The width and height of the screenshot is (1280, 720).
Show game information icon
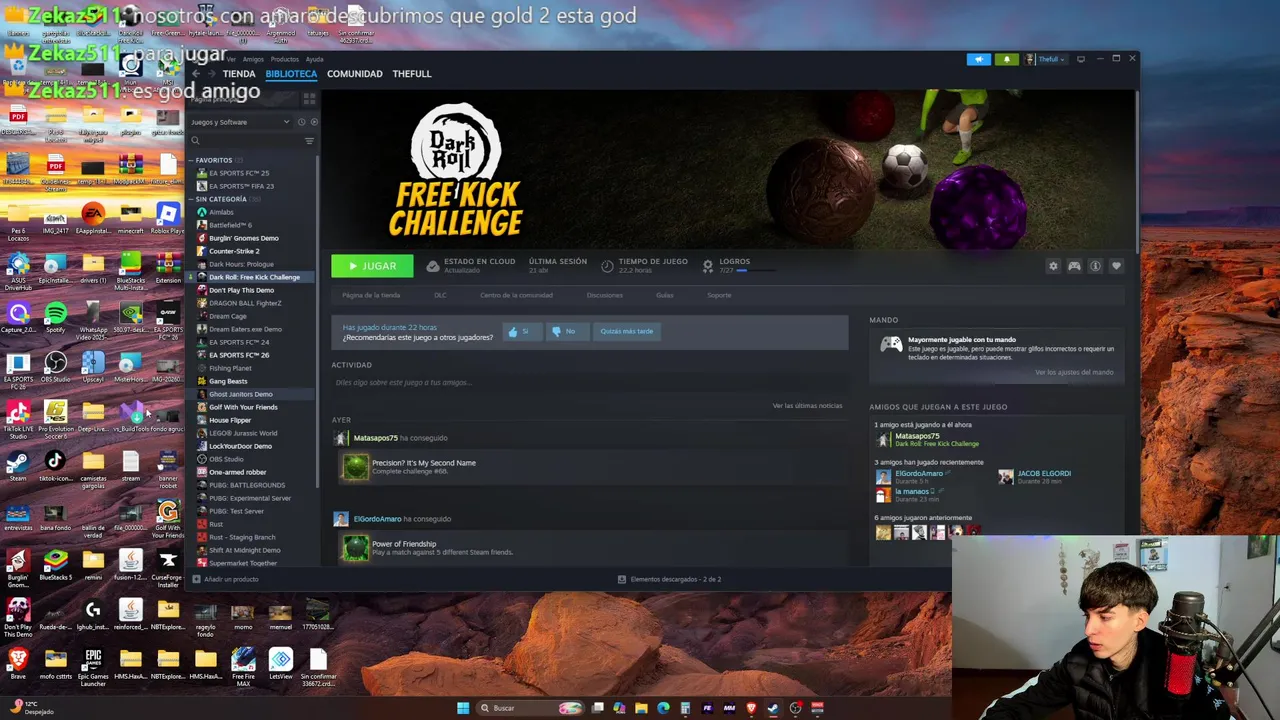[1095, 266]
